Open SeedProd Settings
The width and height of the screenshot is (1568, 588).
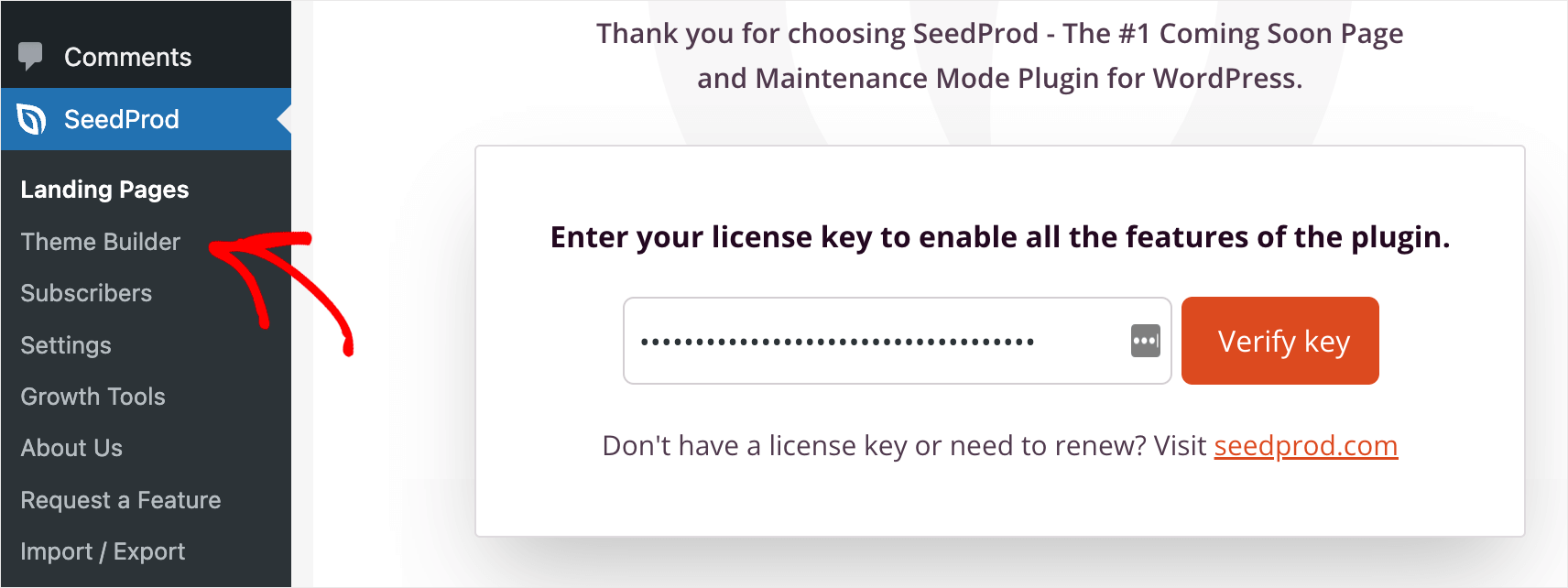(66, 345)
